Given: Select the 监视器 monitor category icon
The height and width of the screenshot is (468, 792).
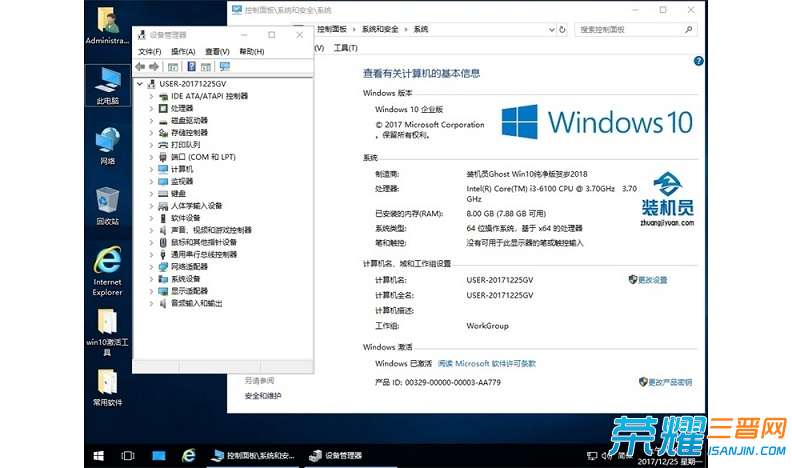Looking at the screenshot, I should [163, 181].
